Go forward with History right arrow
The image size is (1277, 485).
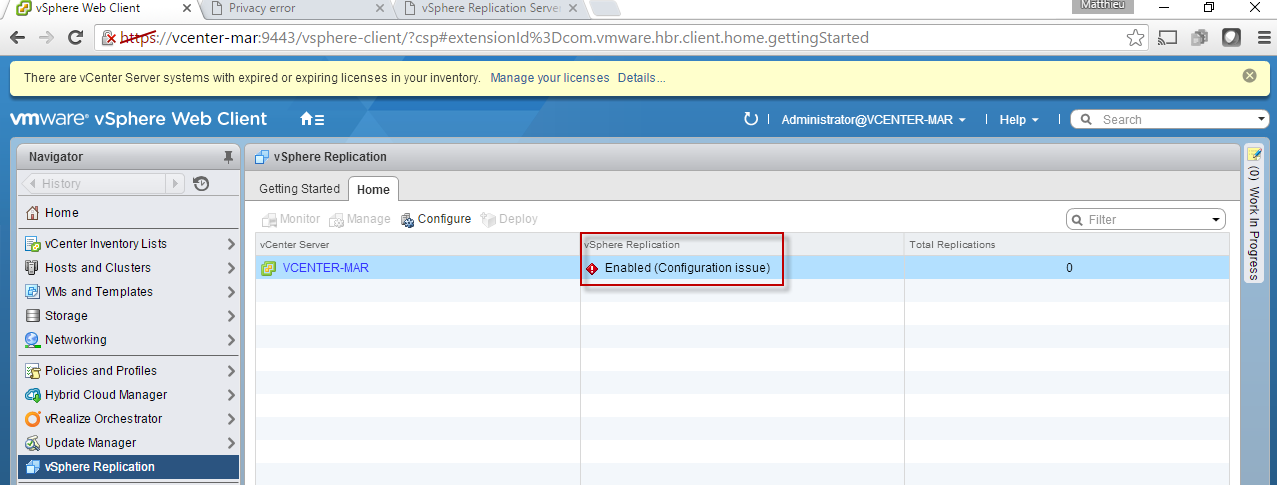(x=175, y=184)
